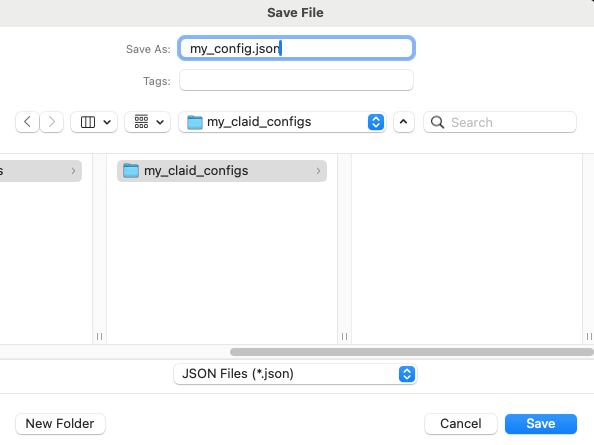Click the Save button

point(541,424)
